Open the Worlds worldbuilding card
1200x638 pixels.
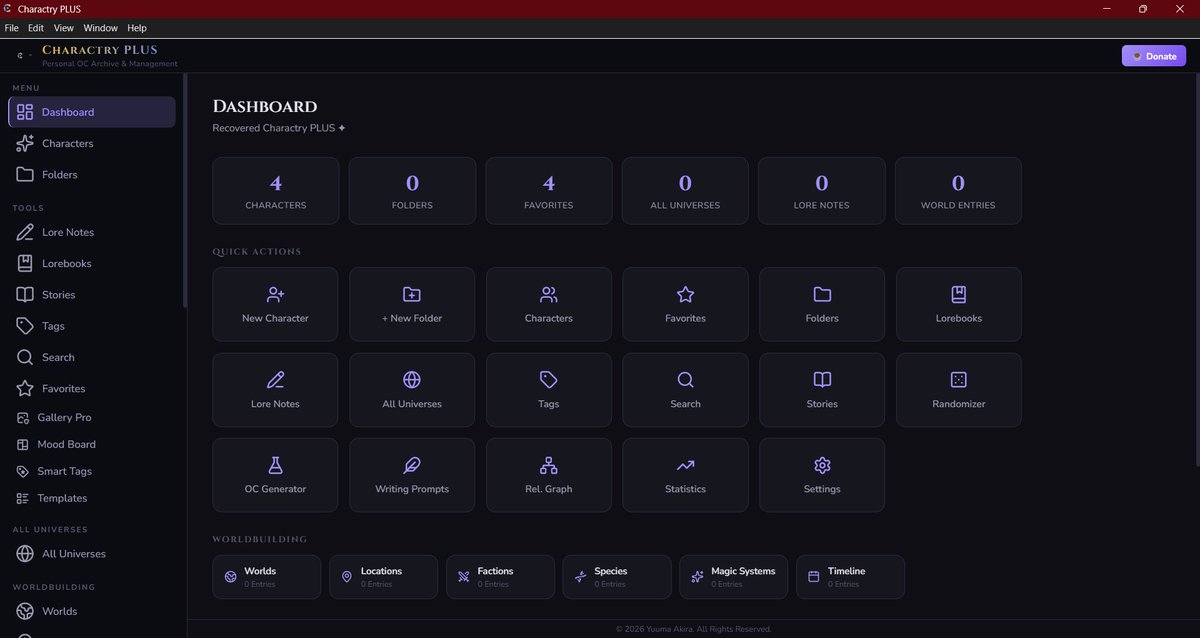267,577
